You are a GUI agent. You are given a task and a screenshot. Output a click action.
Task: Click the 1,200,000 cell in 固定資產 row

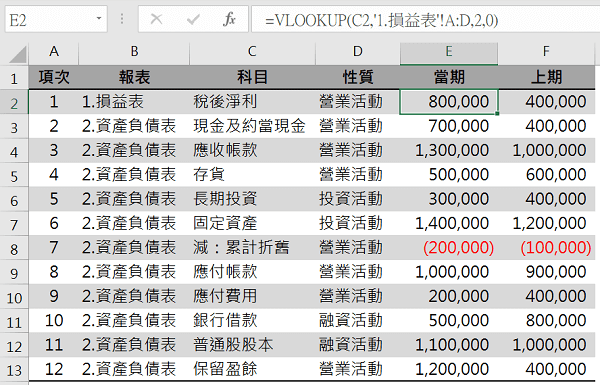click(546, 223)
